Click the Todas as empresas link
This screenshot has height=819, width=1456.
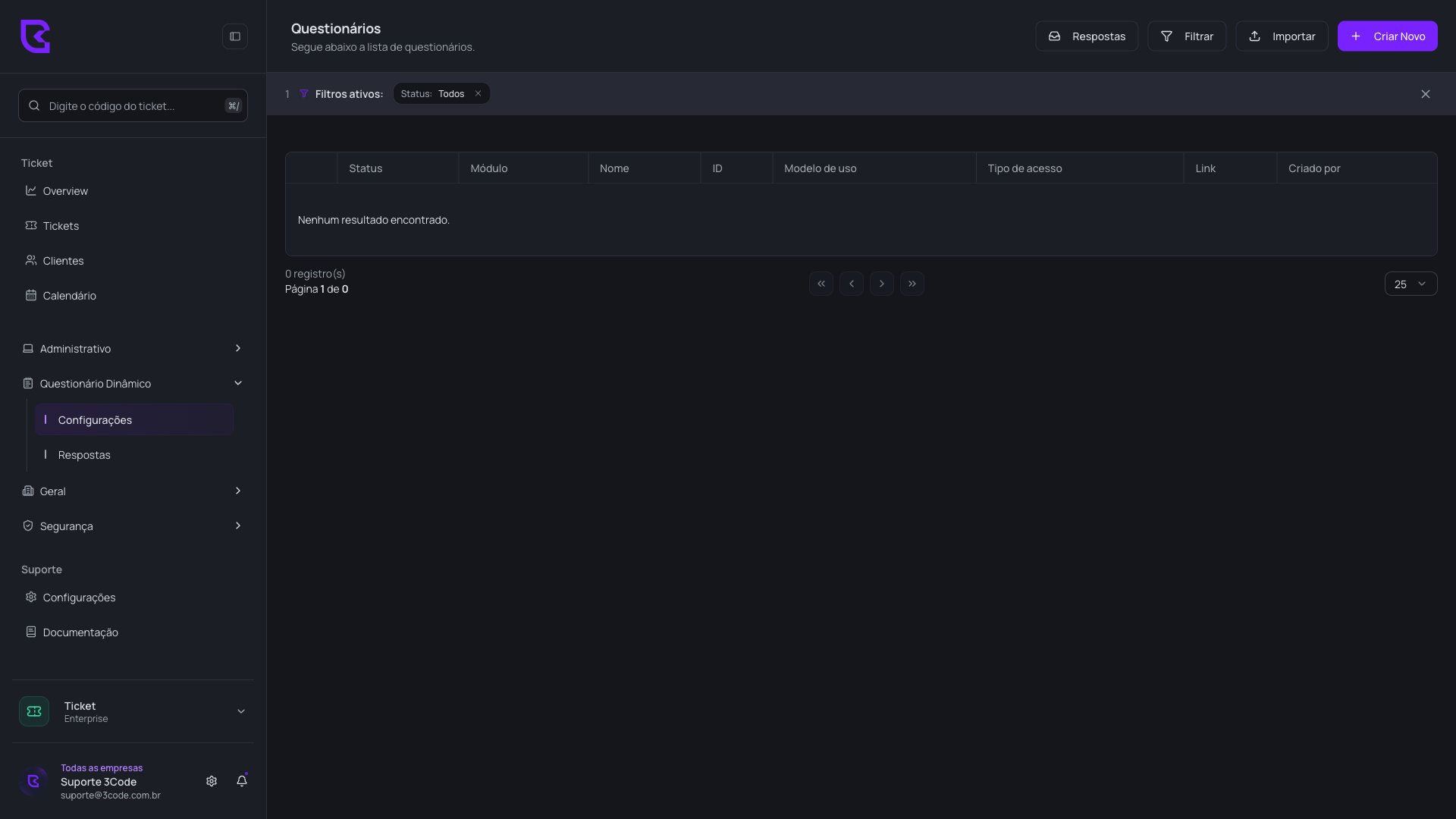click(102, 768)
